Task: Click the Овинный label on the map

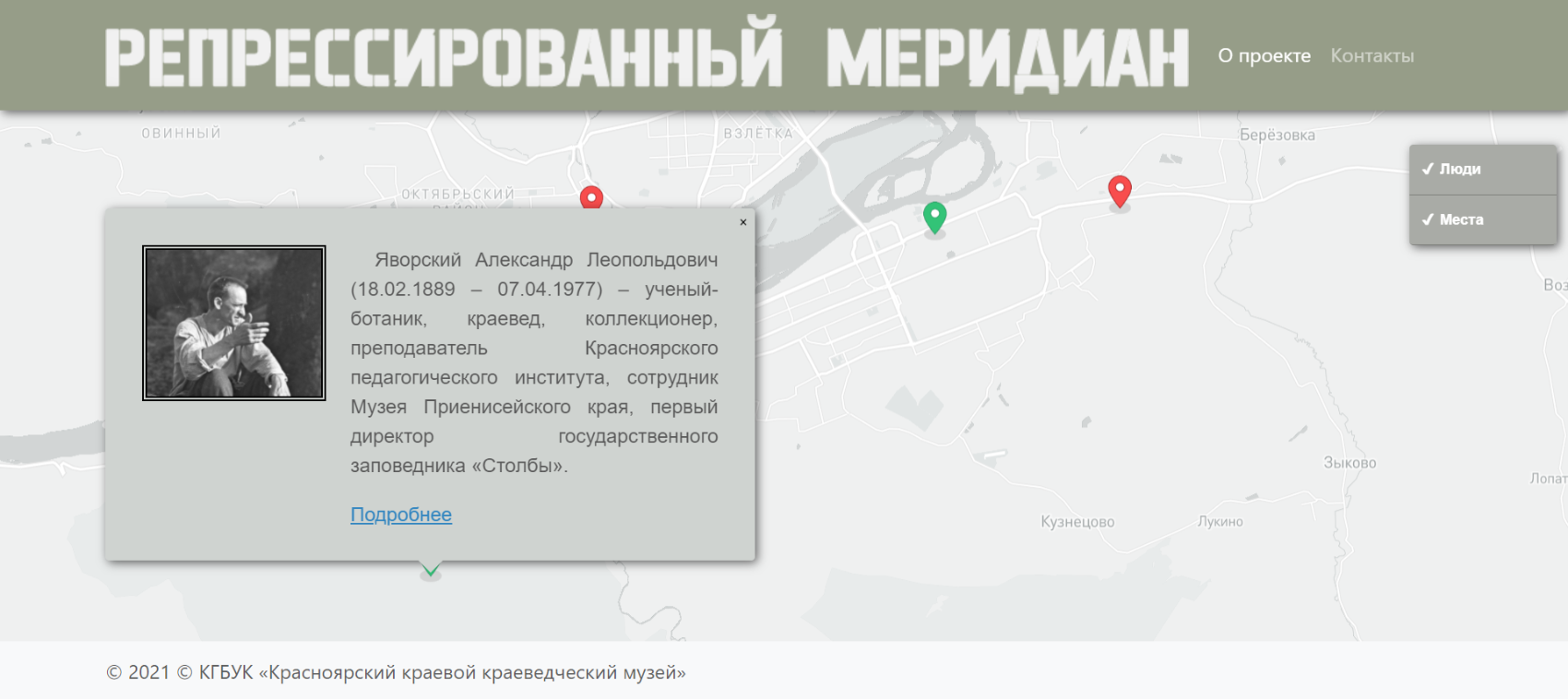Action: tap(181, 134)
